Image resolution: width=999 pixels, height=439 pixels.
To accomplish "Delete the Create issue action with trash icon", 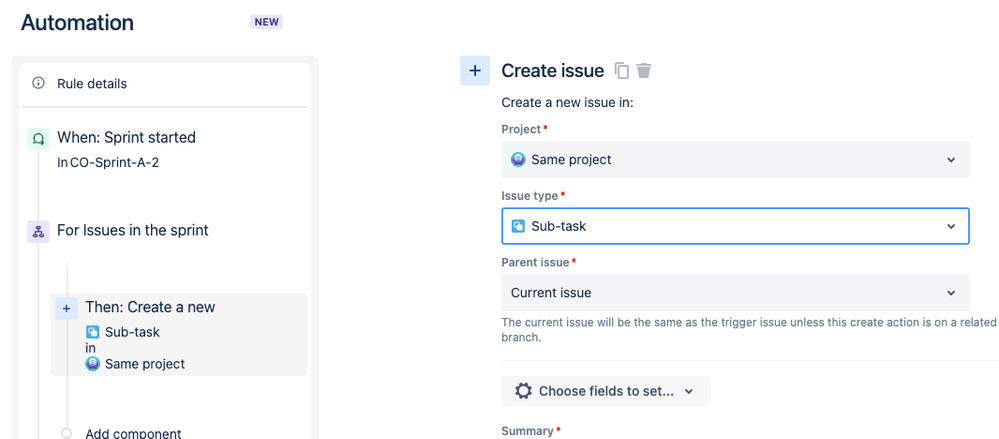I will pos(644,71).
